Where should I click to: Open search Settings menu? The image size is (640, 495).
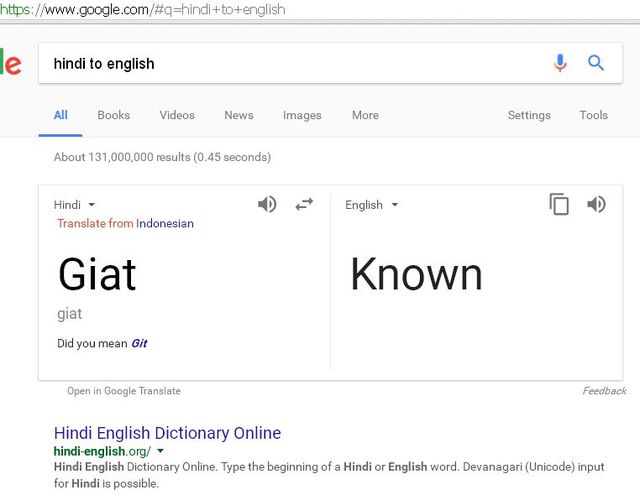click(x=529, y=115)
